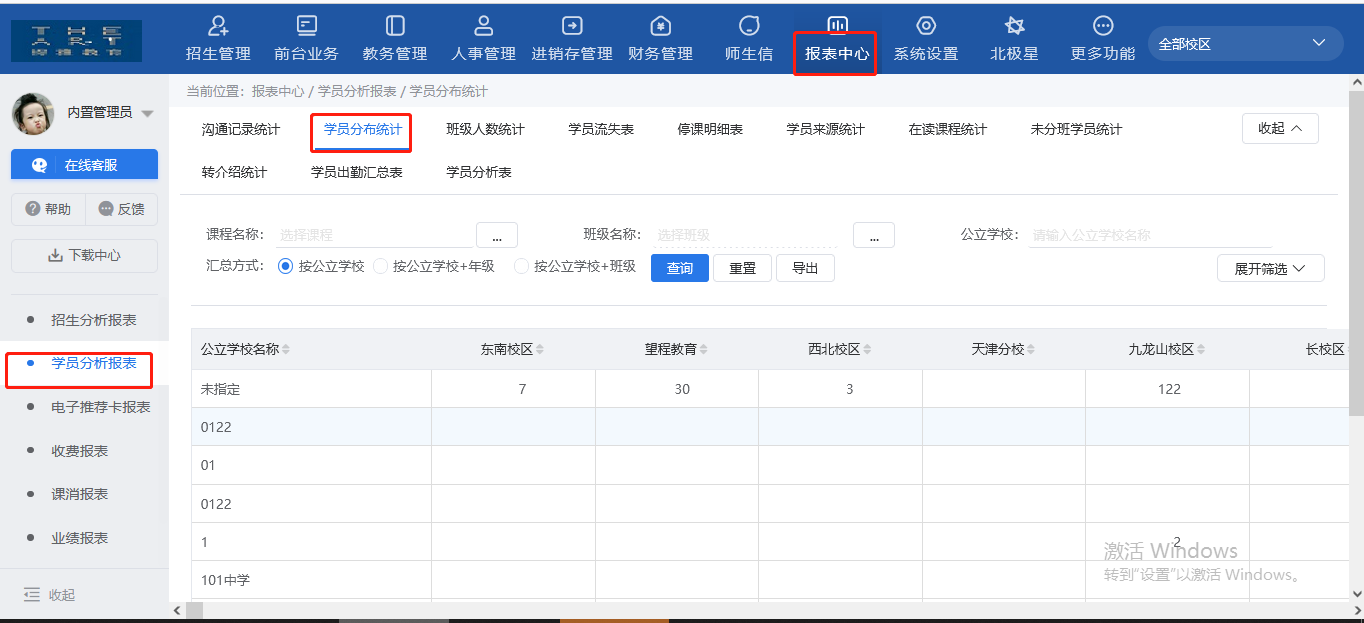The width and height of the screenshot is (1364, 623).
Task: Collapse sidebar with bottom 收起
Action: [50, 595]
